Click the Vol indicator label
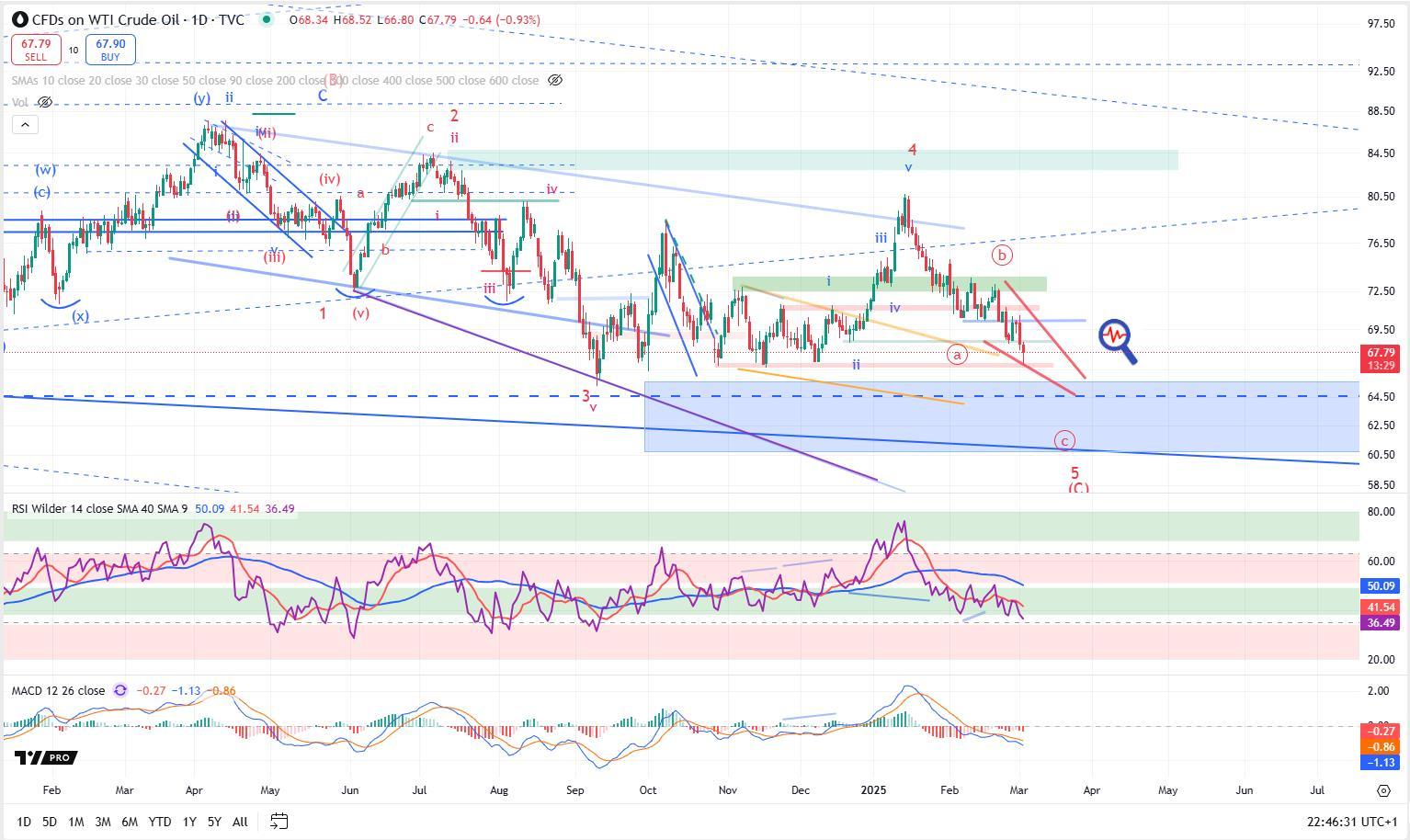Image resolution: width=1410 pixels, height=840 pixels. [x=20, y=102]
